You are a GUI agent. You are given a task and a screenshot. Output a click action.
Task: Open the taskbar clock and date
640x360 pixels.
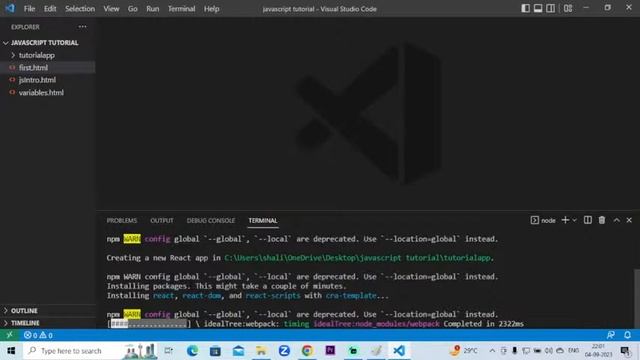point(598,351)
